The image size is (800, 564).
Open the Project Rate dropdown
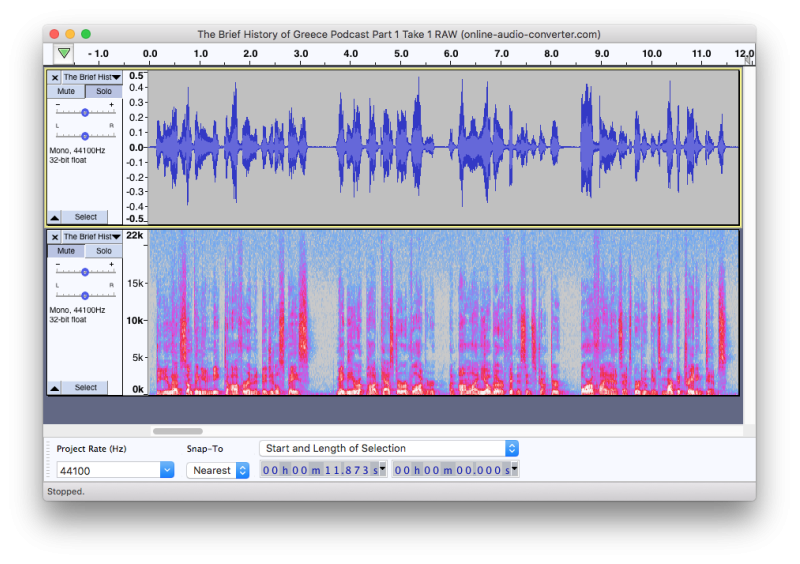tap(167, 470)
